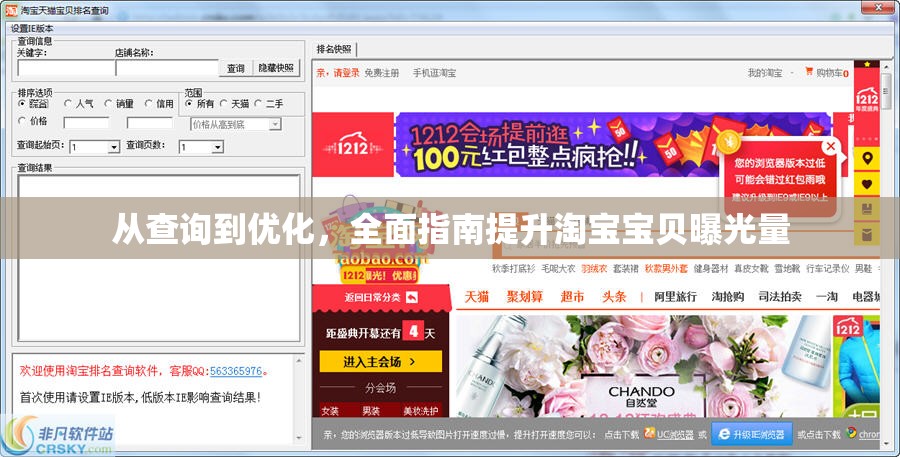Open the 查询起始页 dropdown
Screen dimensions: 900x457
pyautogui.click(x=94, y=147)
